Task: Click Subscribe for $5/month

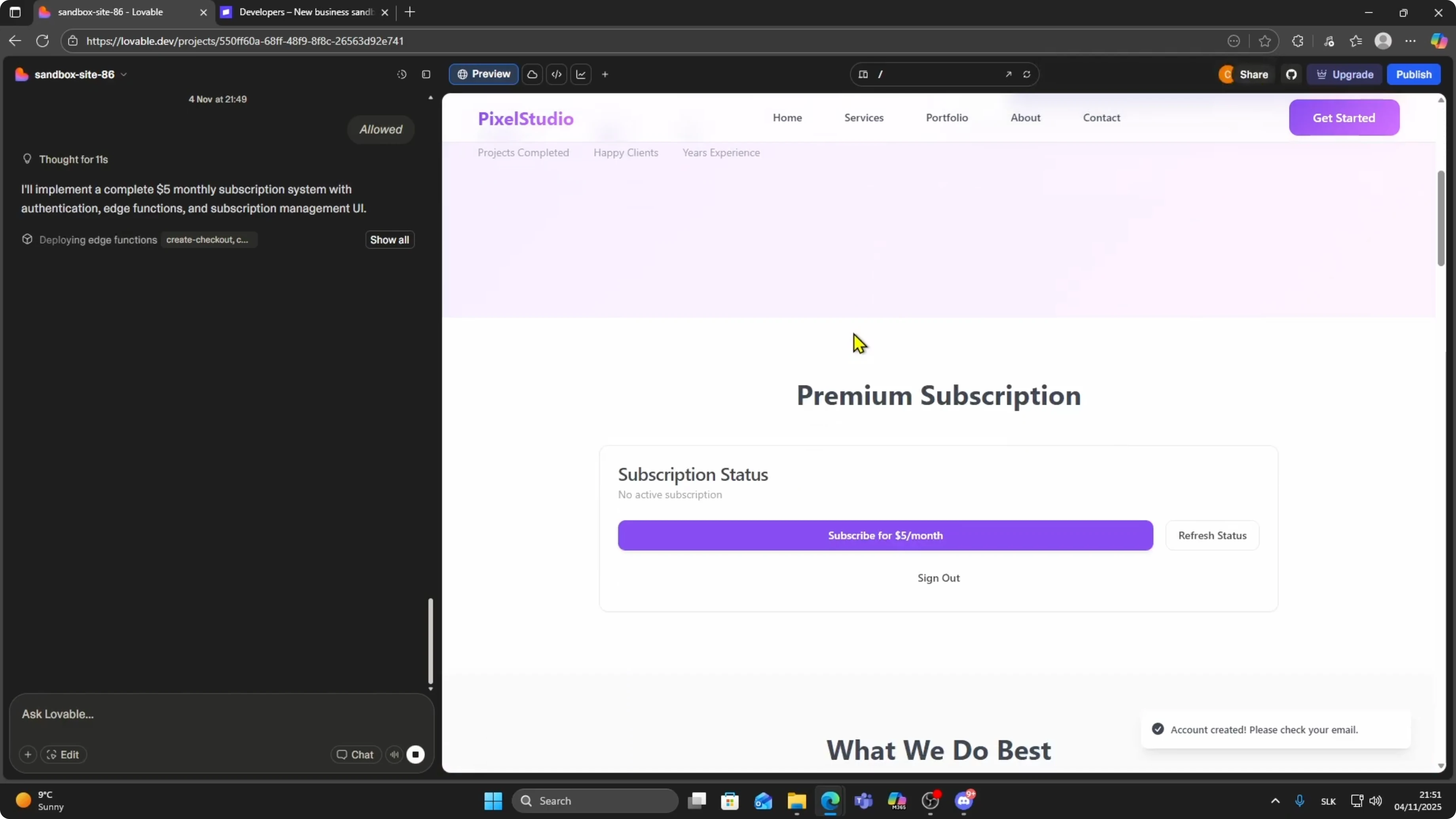Action: point(885,535)
